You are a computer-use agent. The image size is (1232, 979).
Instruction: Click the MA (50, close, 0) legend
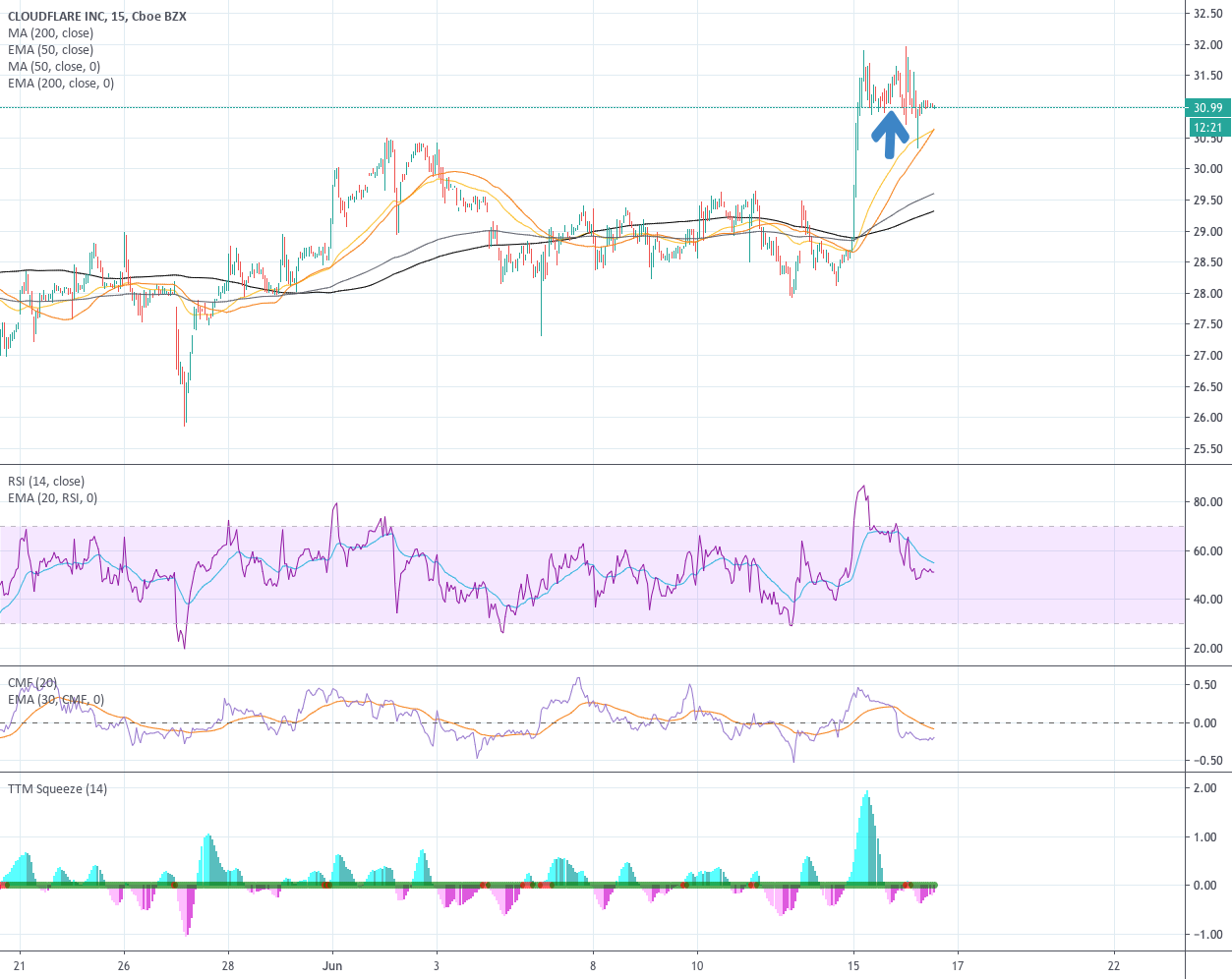54,67
